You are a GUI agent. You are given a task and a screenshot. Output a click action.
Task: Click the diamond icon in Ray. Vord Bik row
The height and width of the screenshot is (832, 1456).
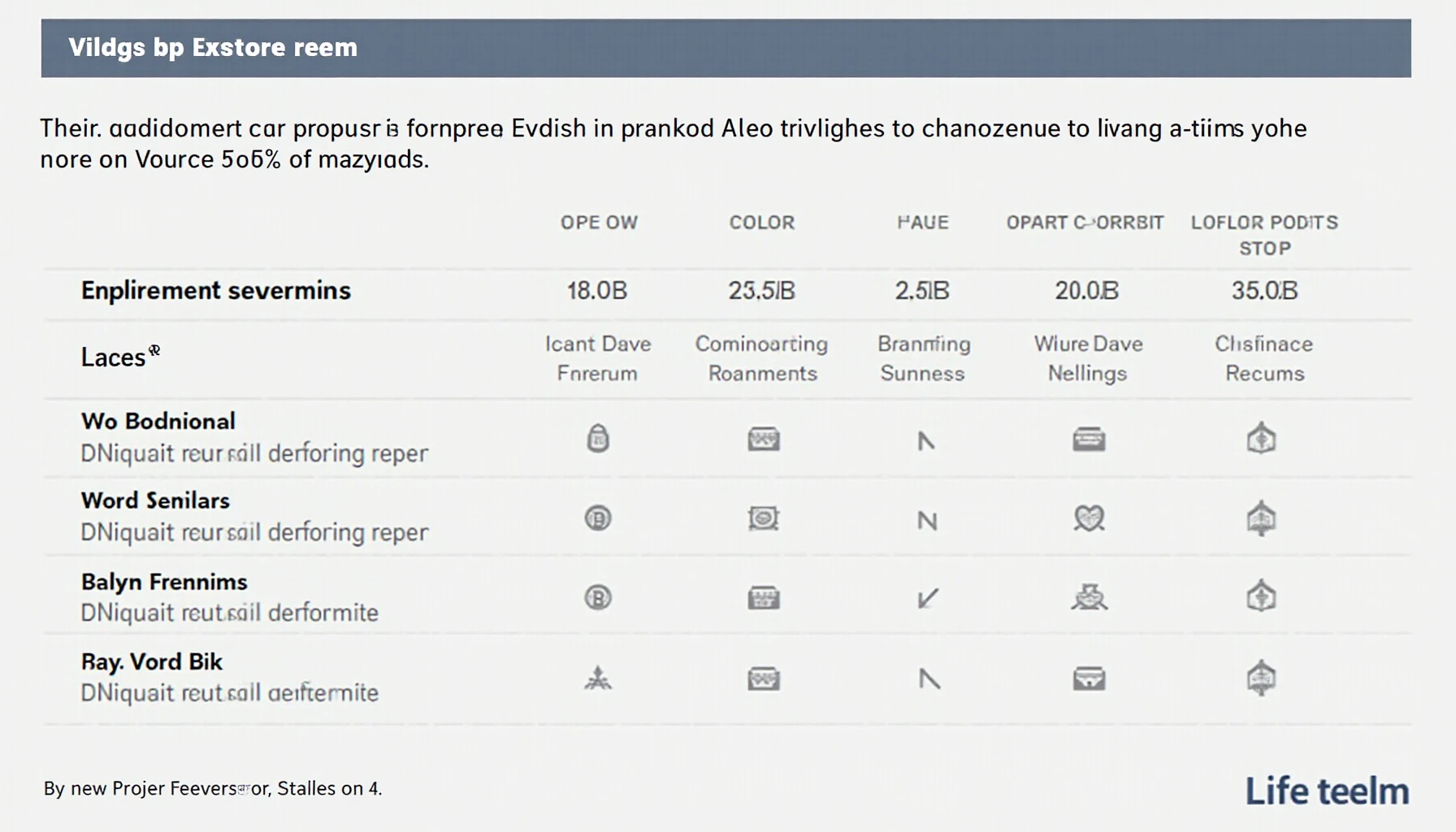click(x=1262, y=678)
